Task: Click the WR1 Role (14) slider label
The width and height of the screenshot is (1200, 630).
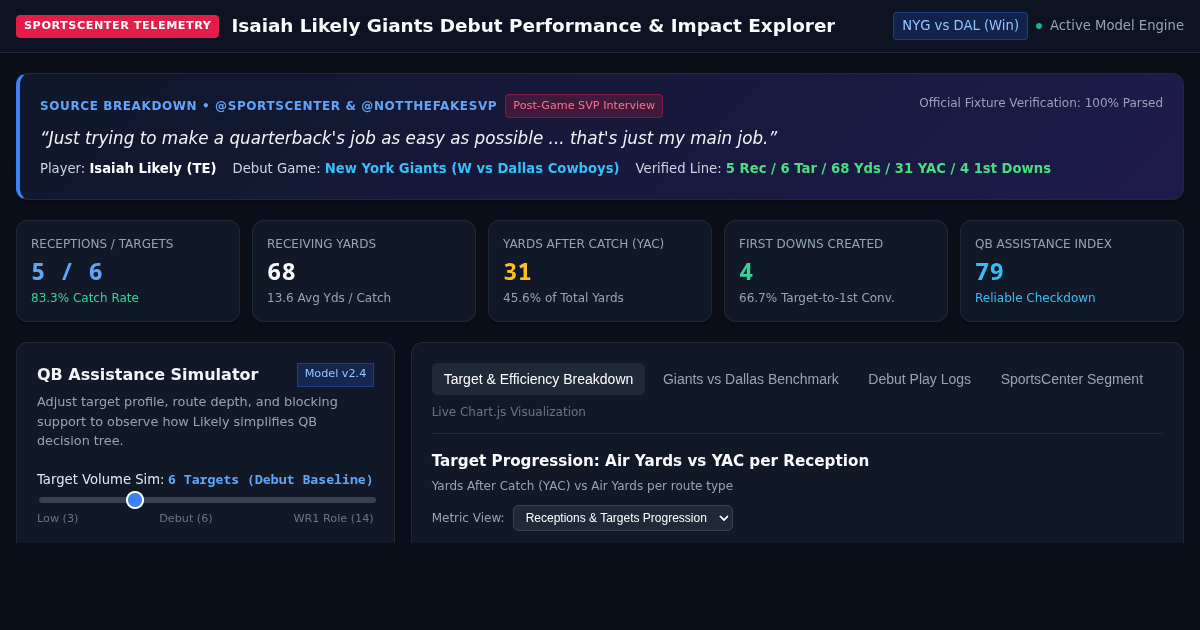Action: tap(333, 518)
